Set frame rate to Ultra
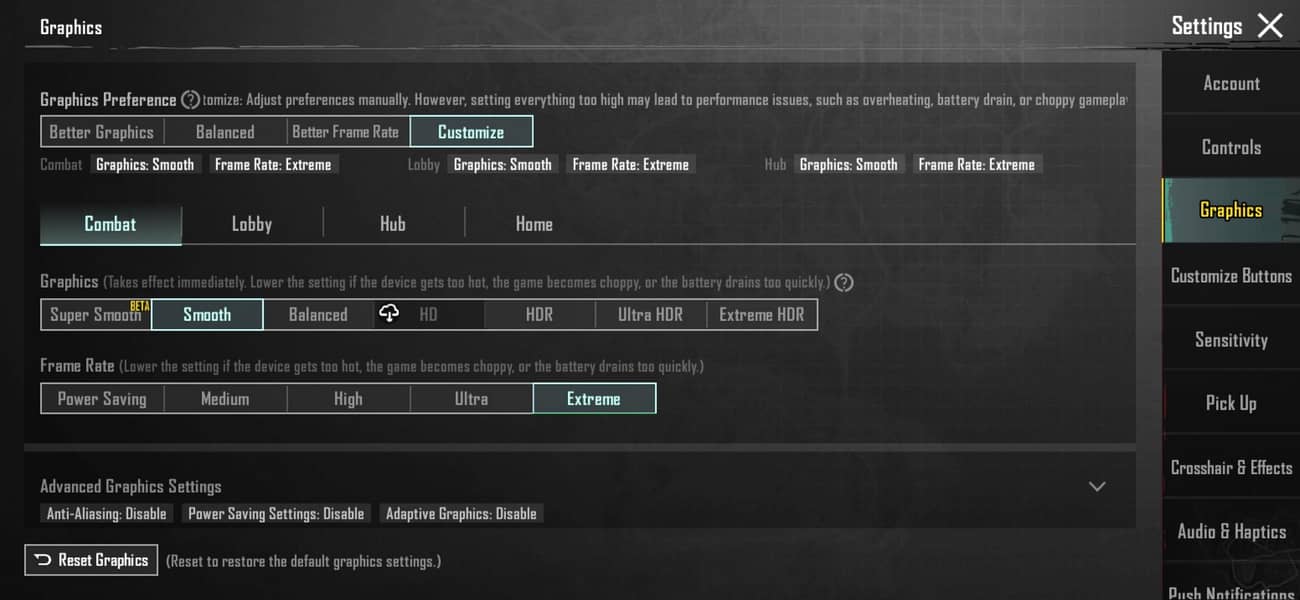Viewport: 1300px width, 600px height. (471, 399)
